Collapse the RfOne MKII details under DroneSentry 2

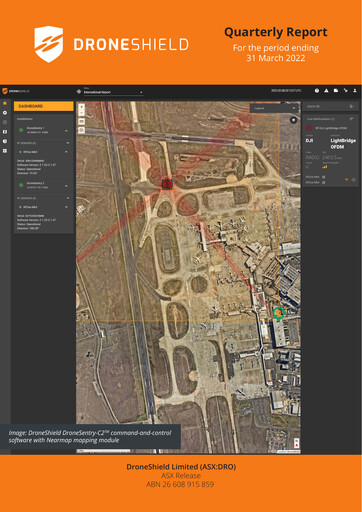click(66, 207)
